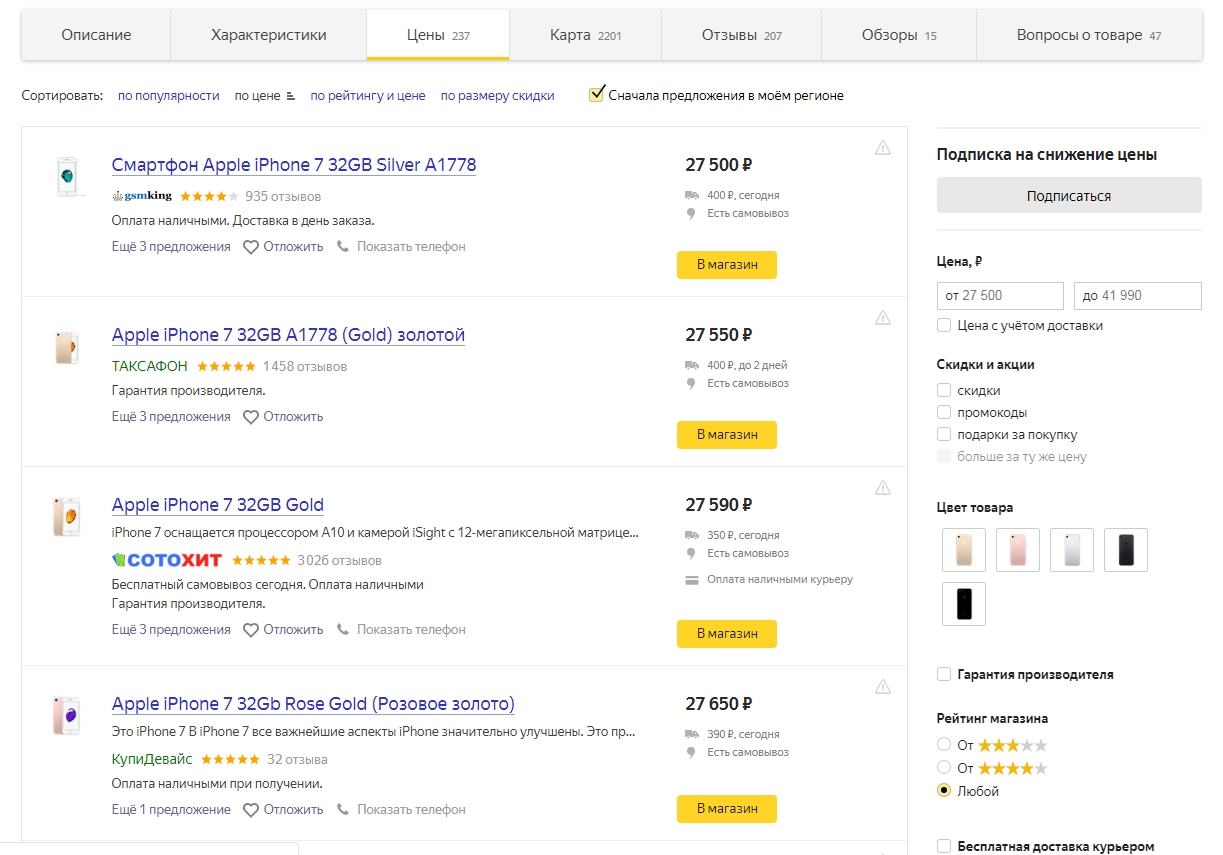Click gsmking store logo
Viewport: 1223px width, 855px height.
pos(142,196)
